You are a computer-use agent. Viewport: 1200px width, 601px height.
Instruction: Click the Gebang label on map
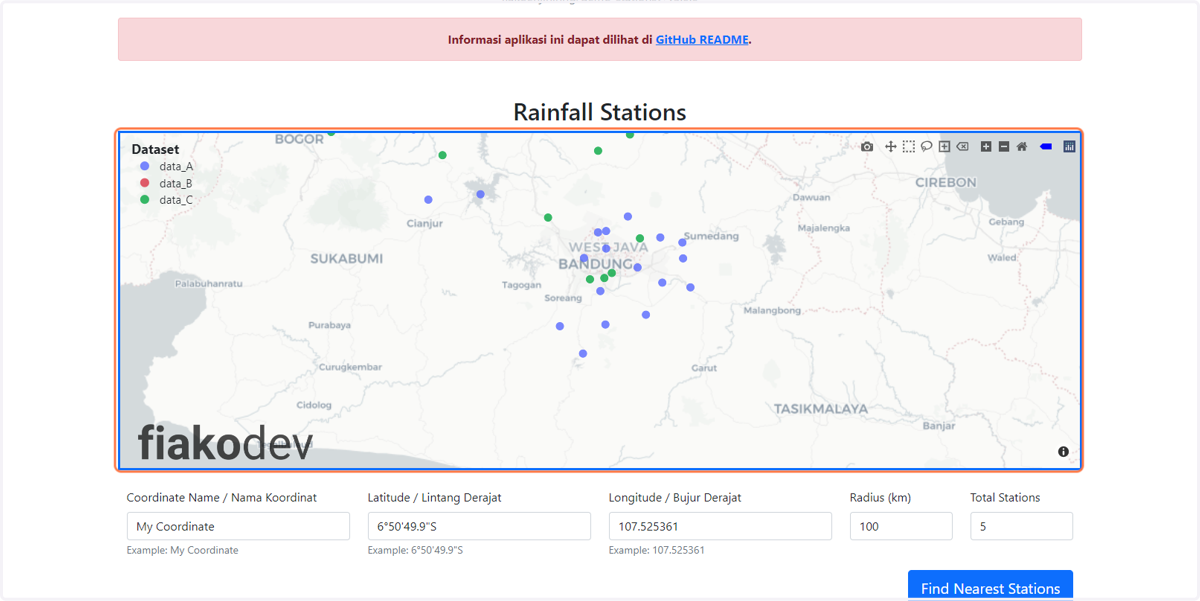click(1005, 222)
